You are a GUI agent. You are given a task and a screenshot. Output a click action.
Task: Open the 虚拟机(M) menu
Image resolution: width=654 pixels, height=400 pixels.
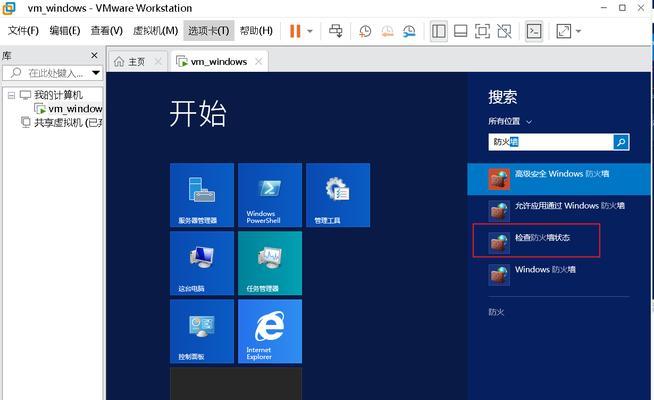pyautogui.click(x=155, y=30)
